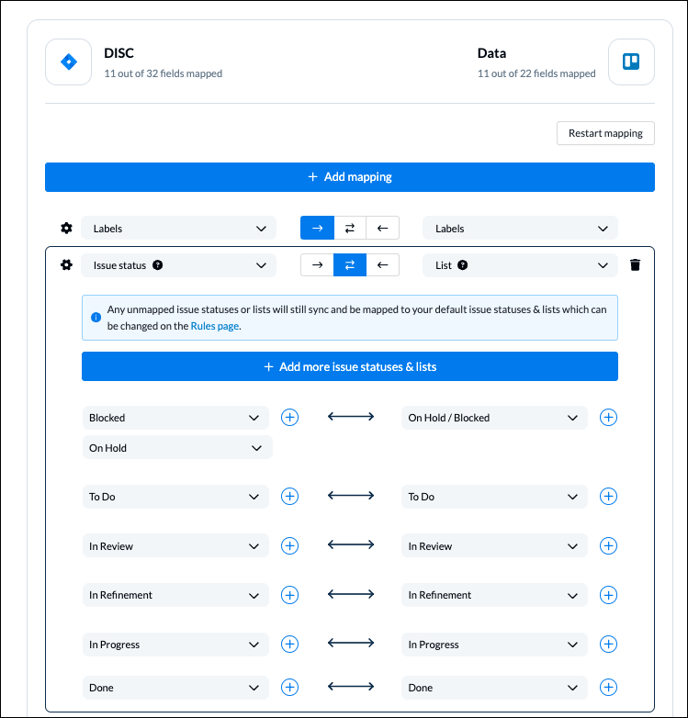Click plus icon next to left Done

tap(289, 687)
